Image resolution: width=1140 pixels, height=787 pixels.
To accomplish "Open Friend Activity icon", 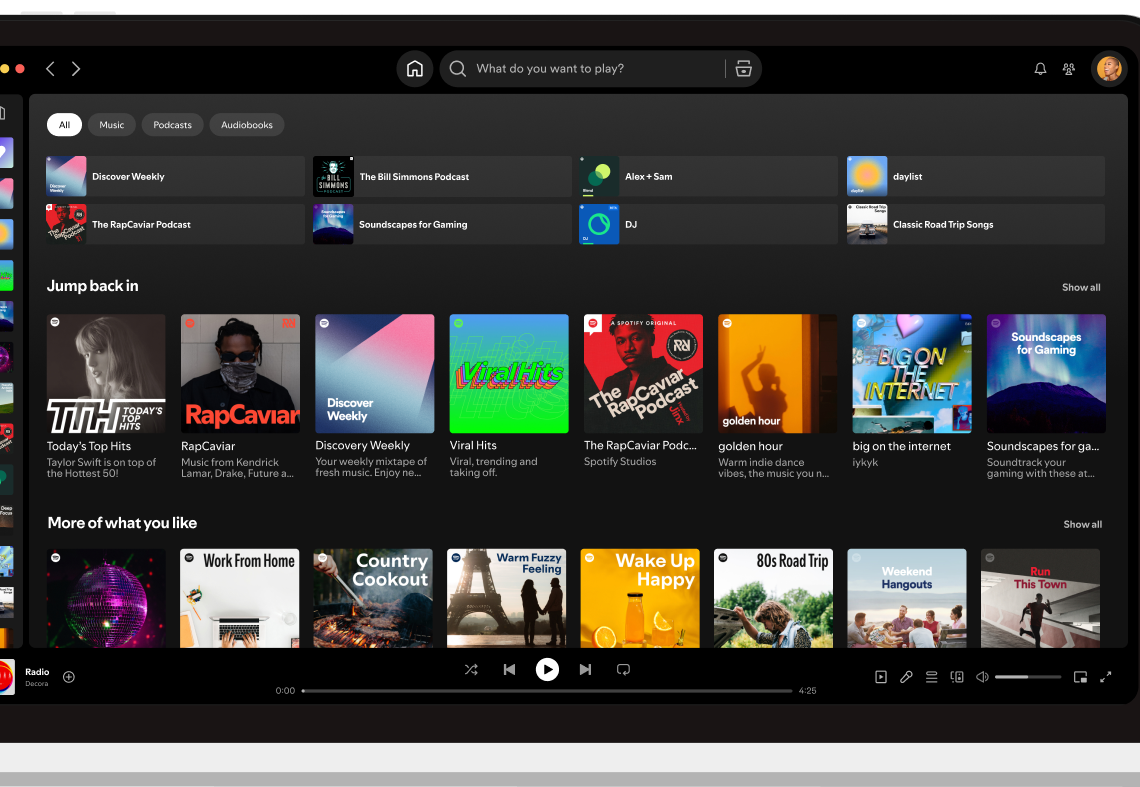I will coord(1069,68).
